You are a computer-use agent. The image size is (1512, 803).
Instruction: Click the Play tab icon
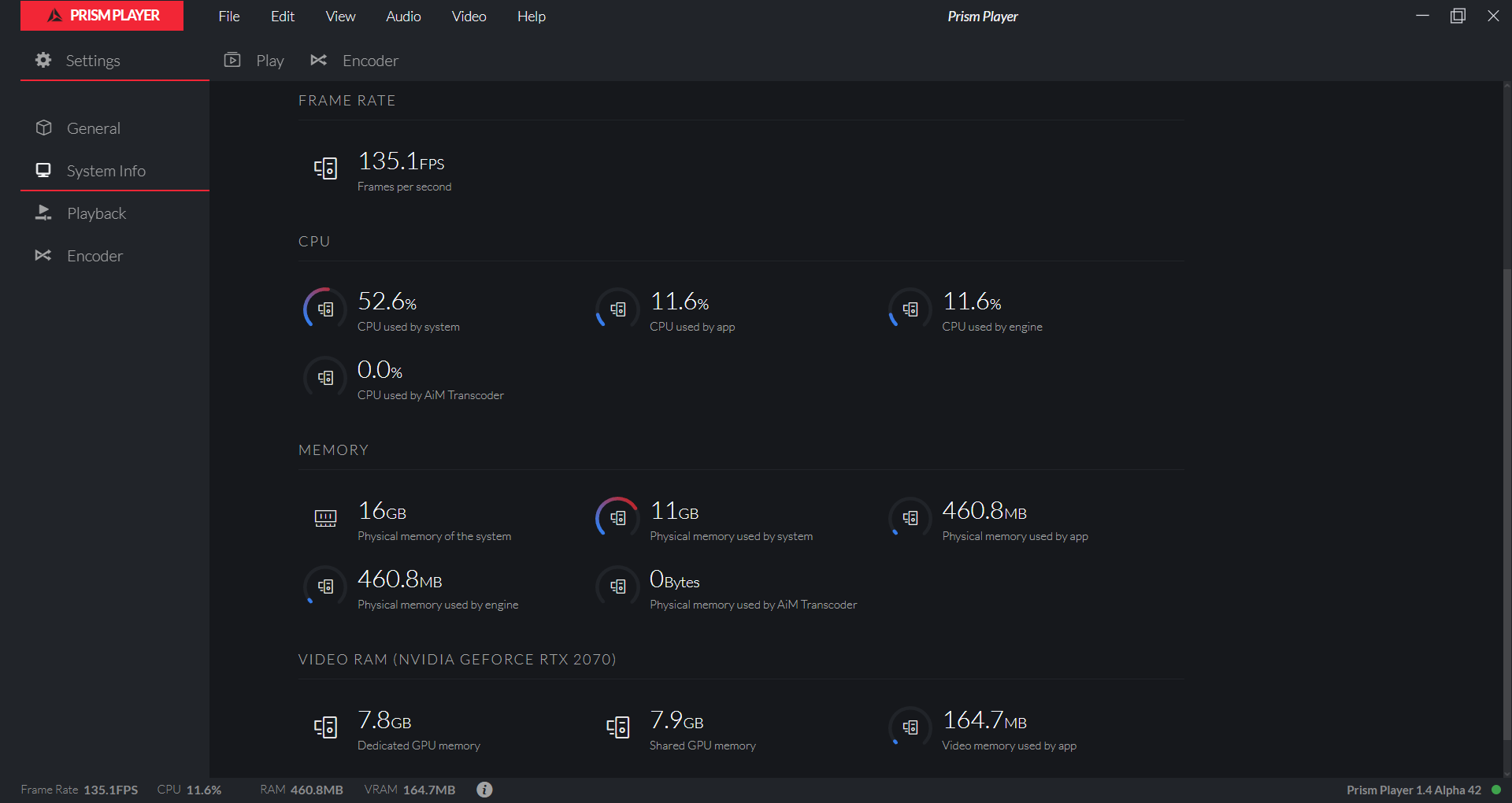pos(232,60)
